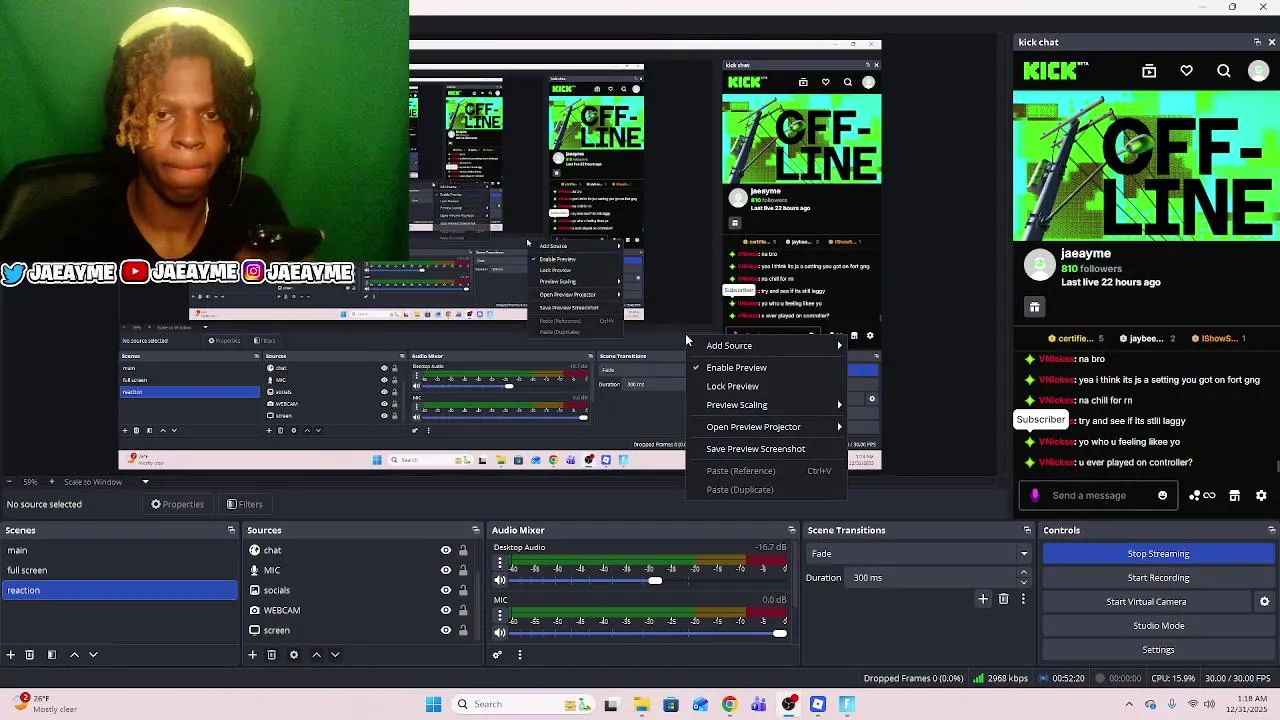
Task: Open Desktop Audio three-dot options menu
Action: tap(500, 564)
